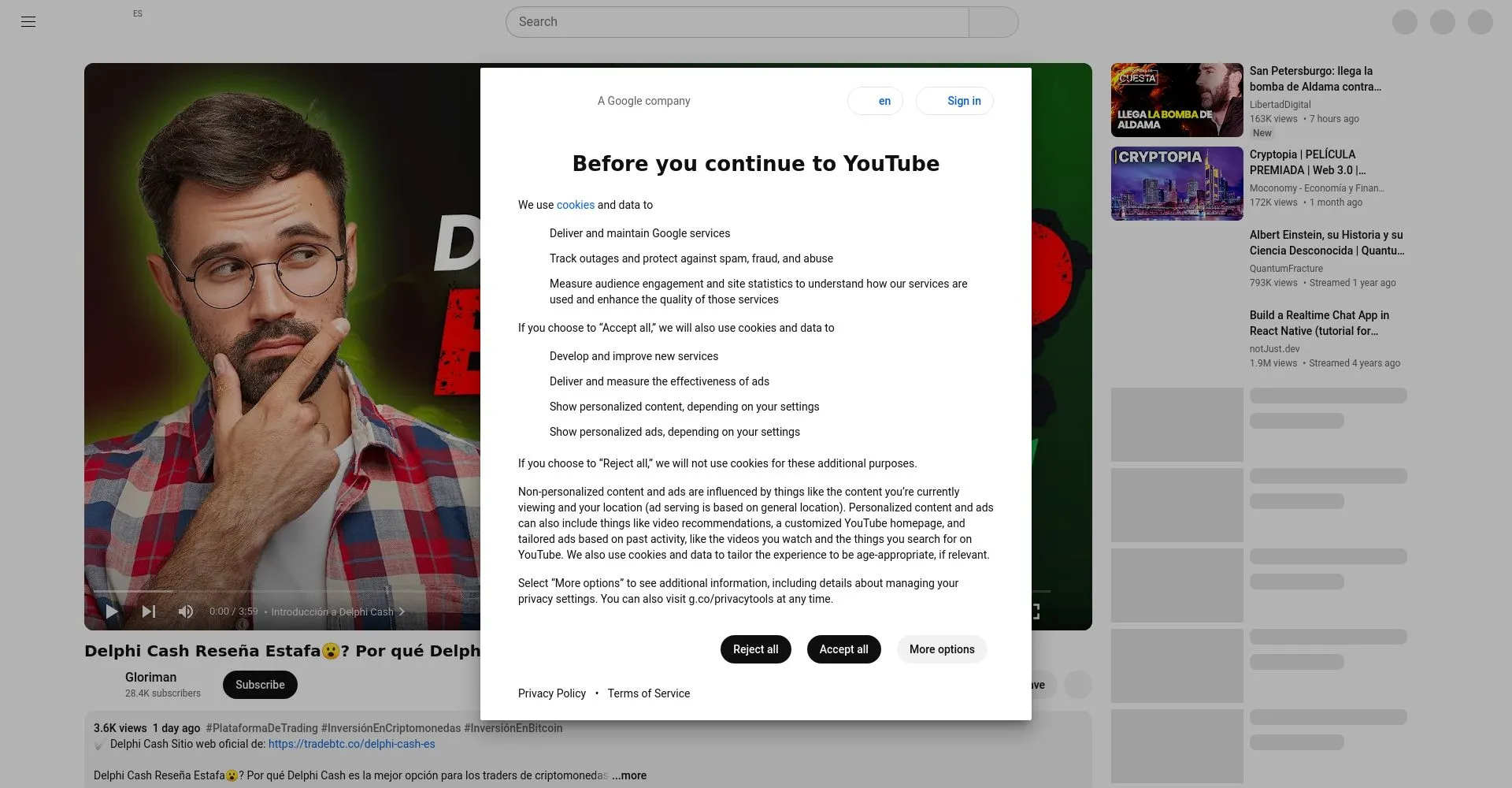
Task: Open the 'en' language dropdown
Action: pos(875,101)
